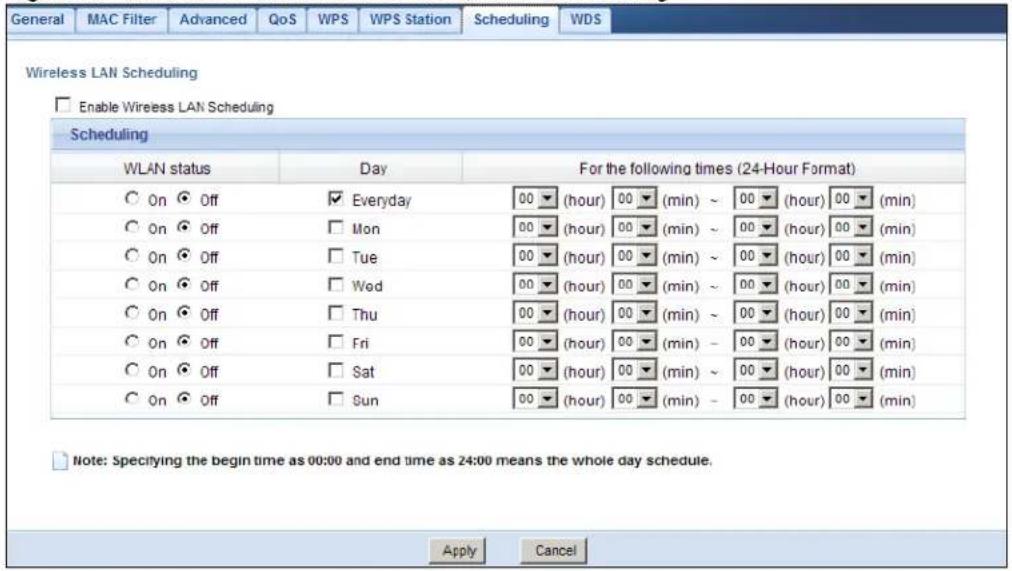Set WLAN status On for Wed row
This screenshot has width=1012, height=571.
tap(132, 284)
